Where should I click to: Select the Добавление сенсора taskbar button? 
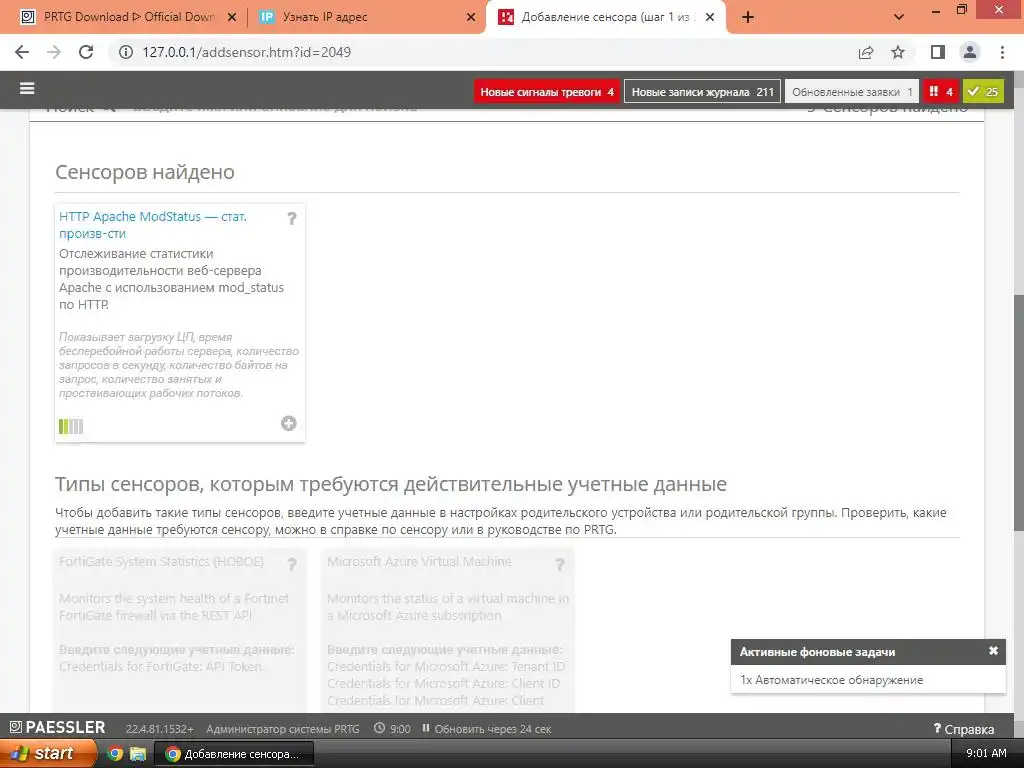[234, 754]
